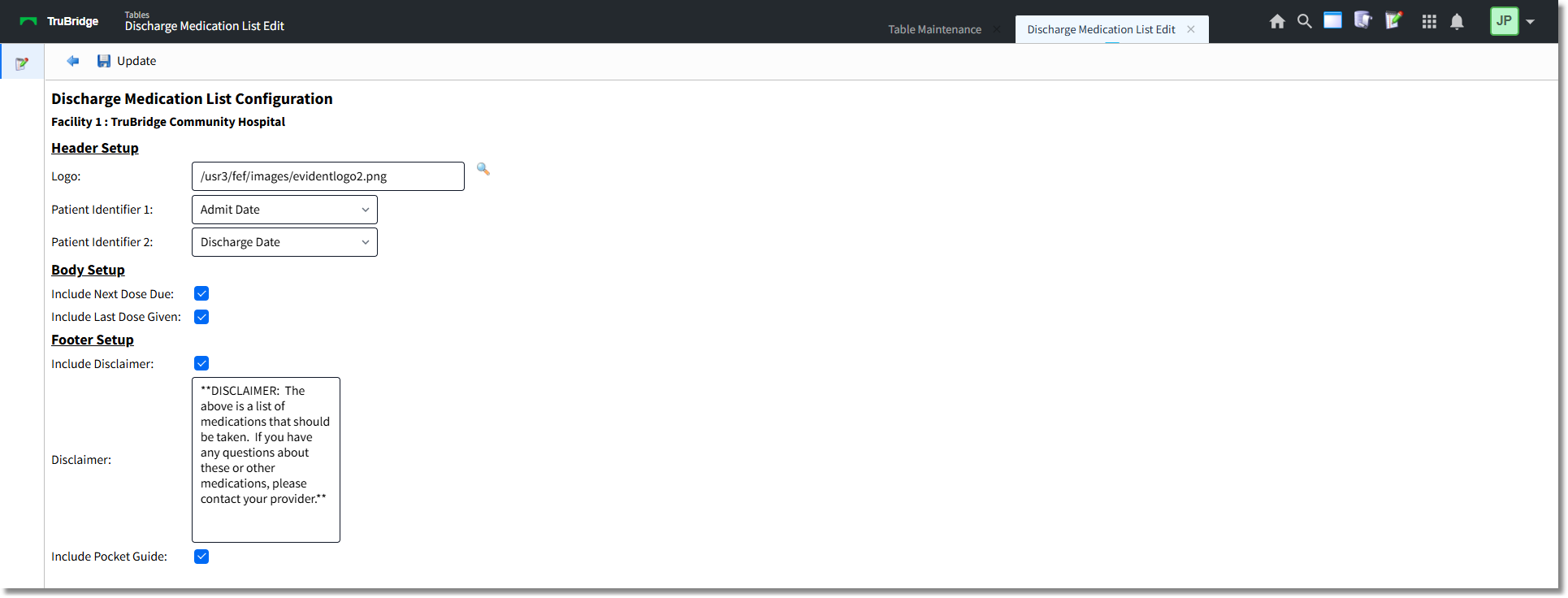Open the notepad pencil icon in top bar
Screen dimensions: 1568x598
(1394, 20)
